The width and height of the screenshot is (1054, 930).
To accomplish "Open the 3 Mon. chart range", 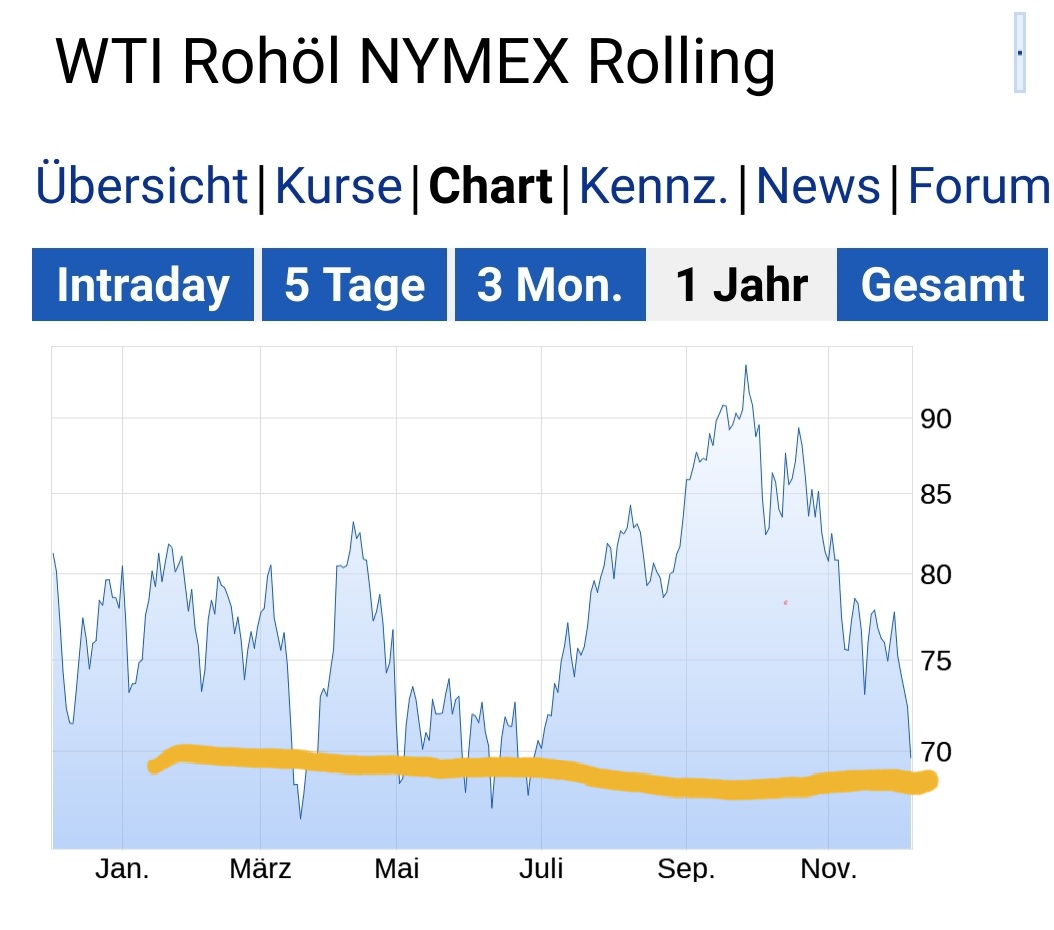I will coord(549,284).
